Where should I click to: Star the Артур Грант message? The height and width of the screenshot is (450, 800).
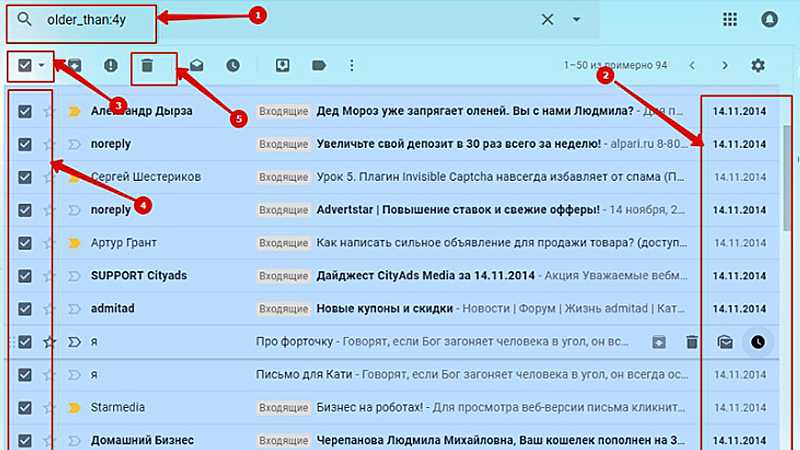[49, 243]
